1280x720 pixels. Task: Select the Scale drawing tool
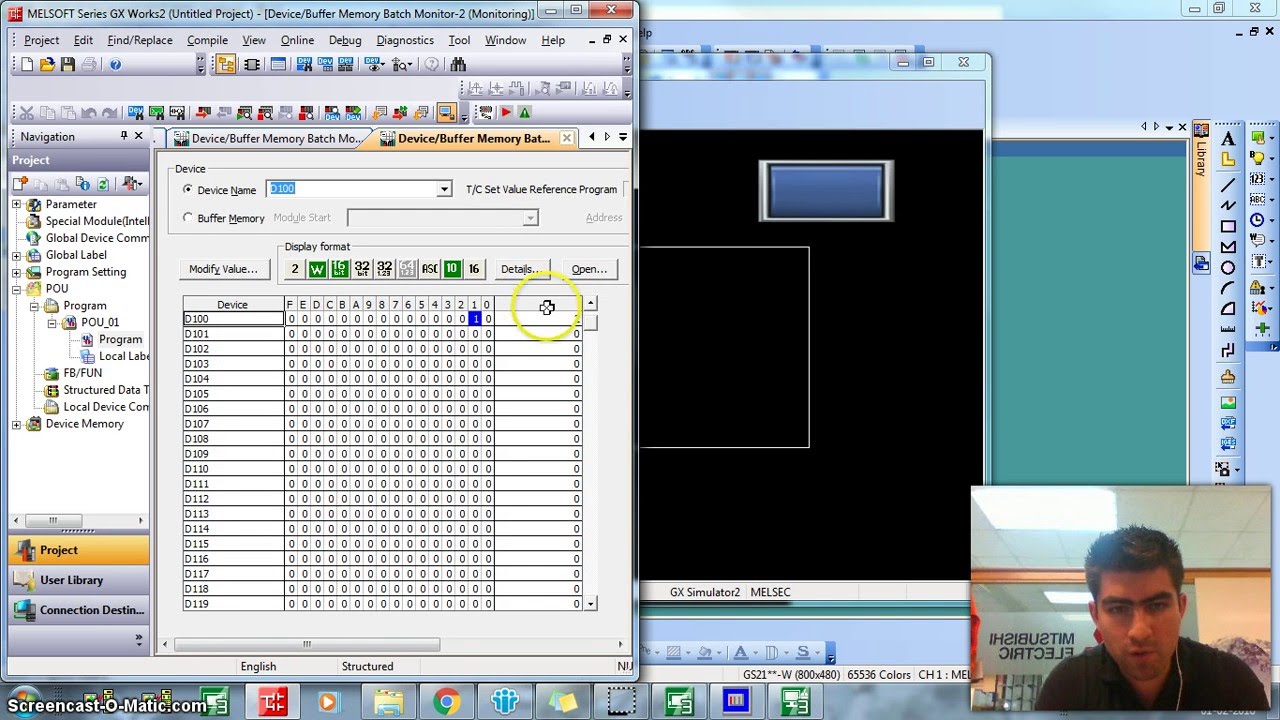(x=1228, y=330)
